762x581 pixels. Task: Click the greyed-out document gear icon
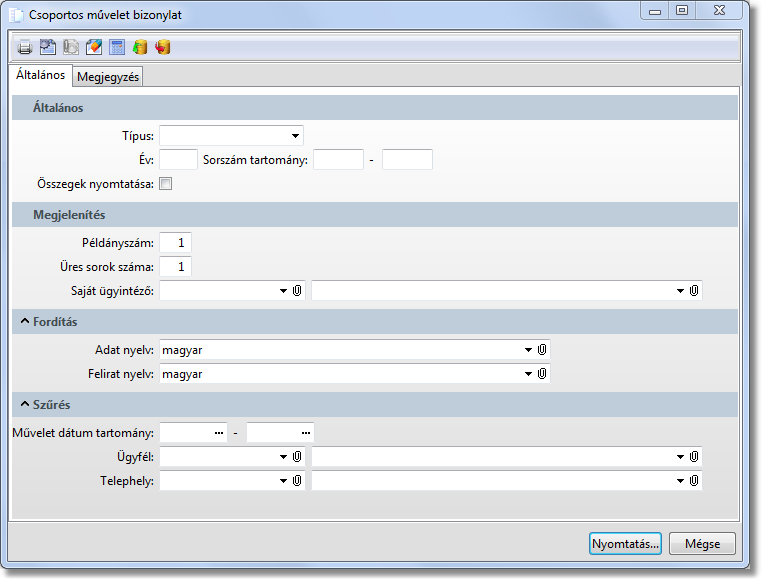(x=71, y=47)
